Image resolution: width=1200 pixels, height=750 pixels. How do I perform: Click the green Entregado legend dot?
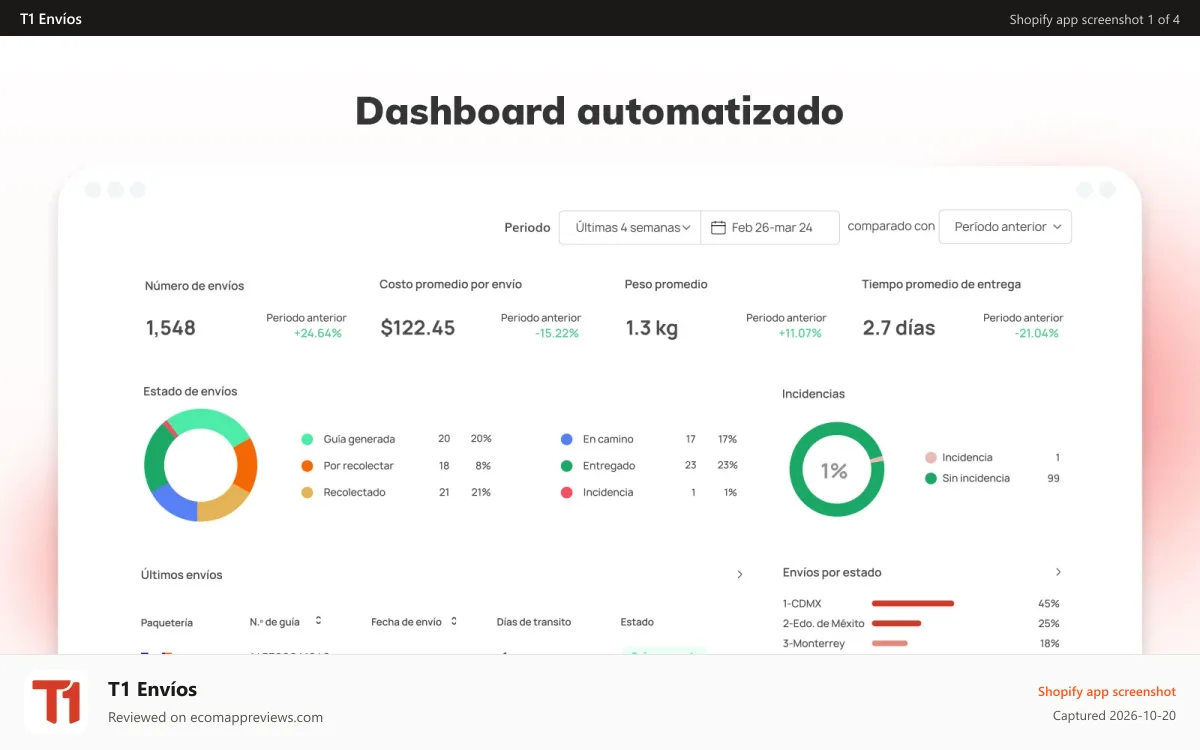(x=567, y=466)
